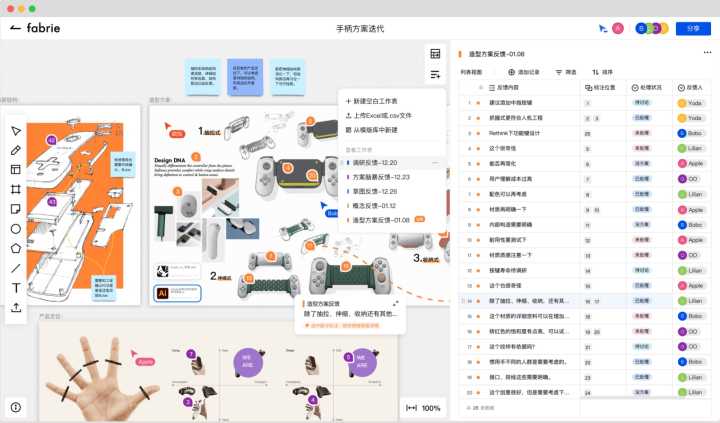Click the 筛选 filter button
The height and width of the screenshot is (423, 720).
point(566,72)
